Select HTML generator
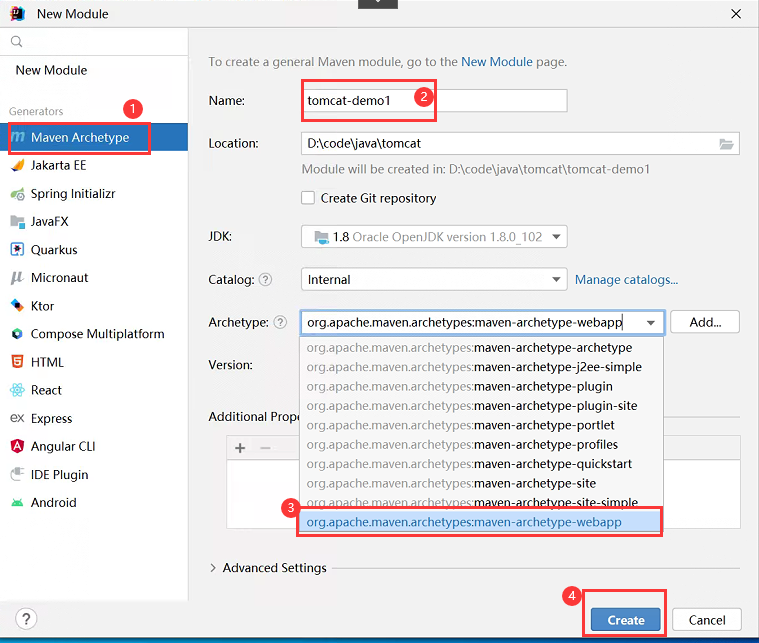The width and height of the screenshot is (759, 643). pyautogui.click(x=94, y=362)
